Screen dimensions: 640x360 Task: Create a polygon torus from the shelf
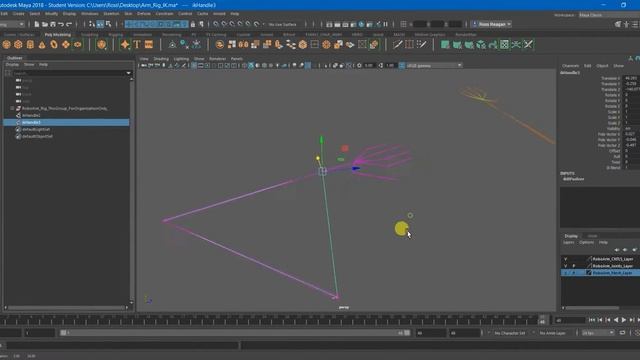click(54, 44)
